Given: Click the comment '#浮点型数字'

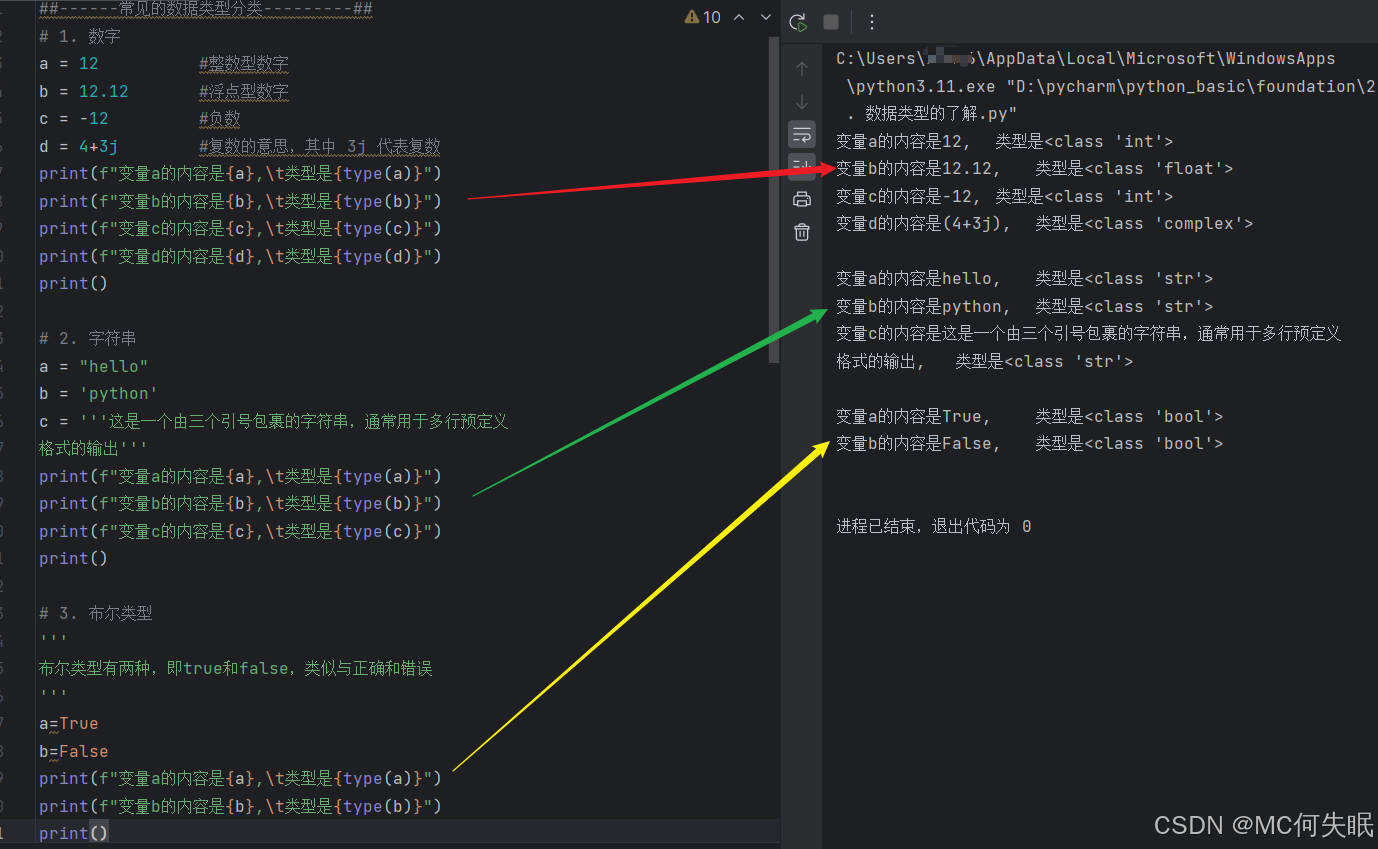Looking at the screenshot, I should pyautogui.click(x=244, y=92).
